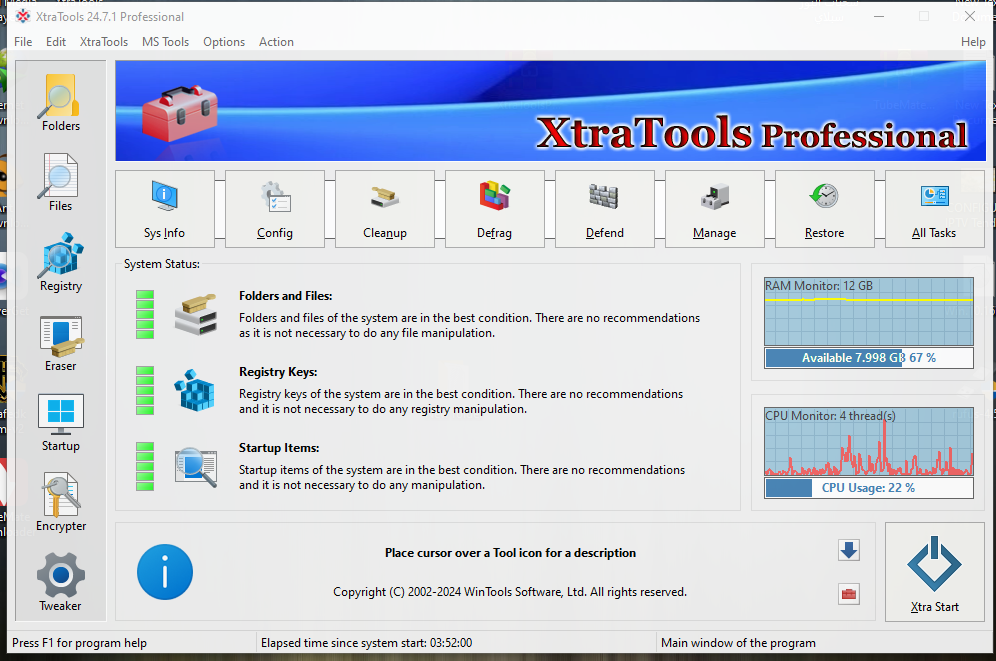
Task: Click the Folders and Files green status indicator
Action: tap(145, 314)
